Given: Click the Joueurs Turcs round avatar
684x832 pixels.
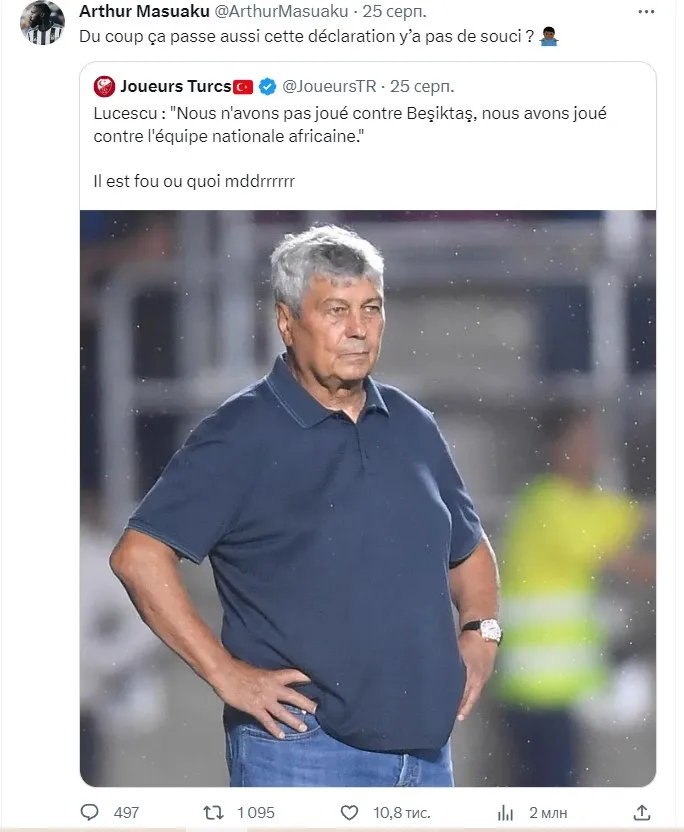Looking at the screenshot, I should click(104, 86).
